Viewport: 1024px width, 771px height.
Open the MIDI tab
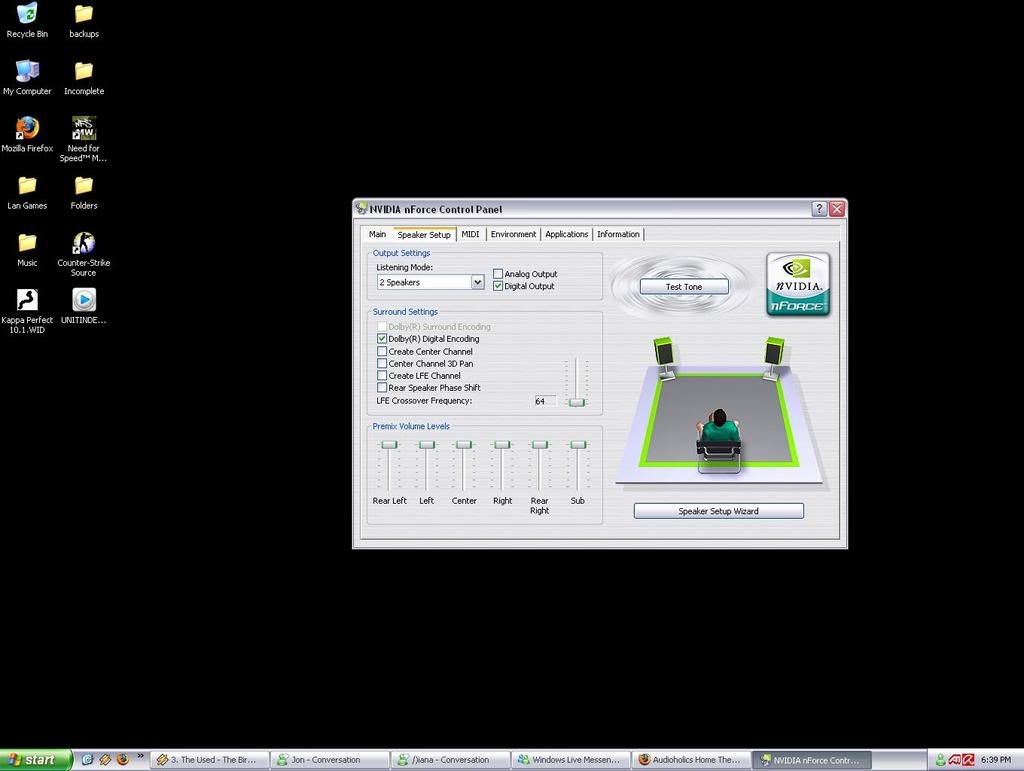(470, 234)
